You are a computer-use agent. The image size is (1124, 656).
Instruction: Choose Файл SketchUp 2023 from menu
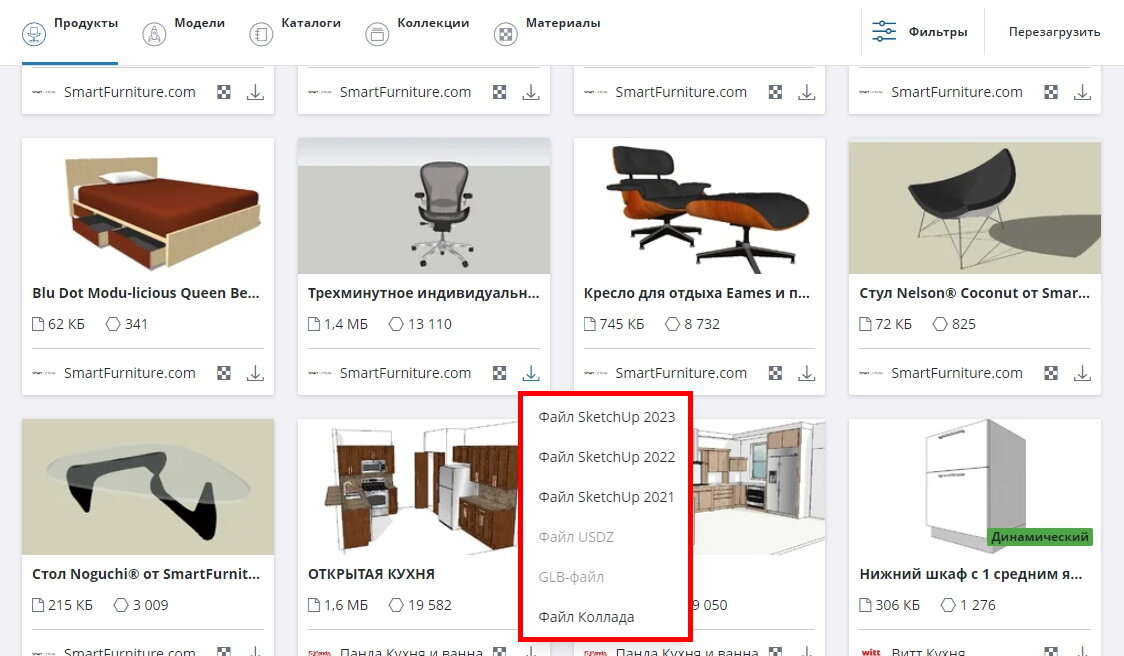tap(606, 417)
